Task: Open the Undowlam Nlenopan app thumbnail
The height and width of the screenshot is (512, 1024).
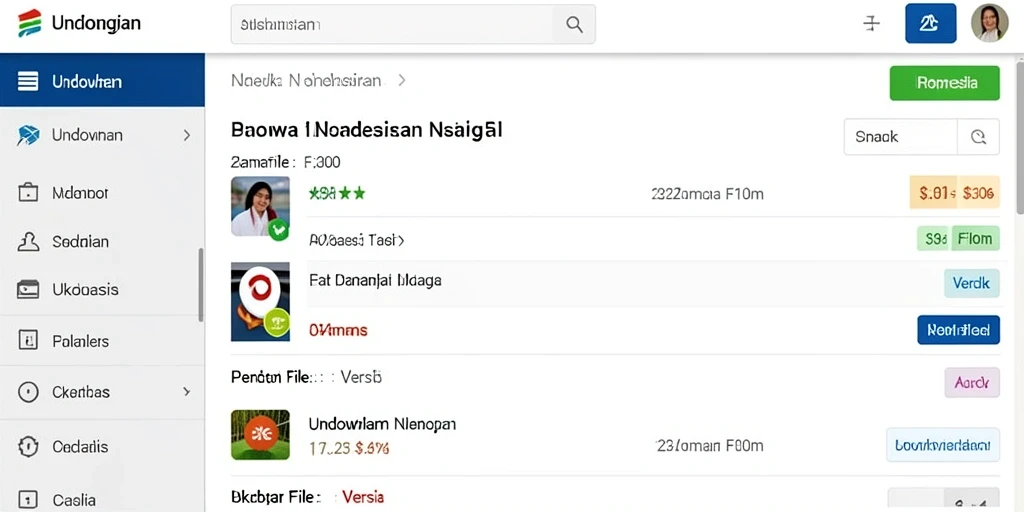Action: point(260,434)
